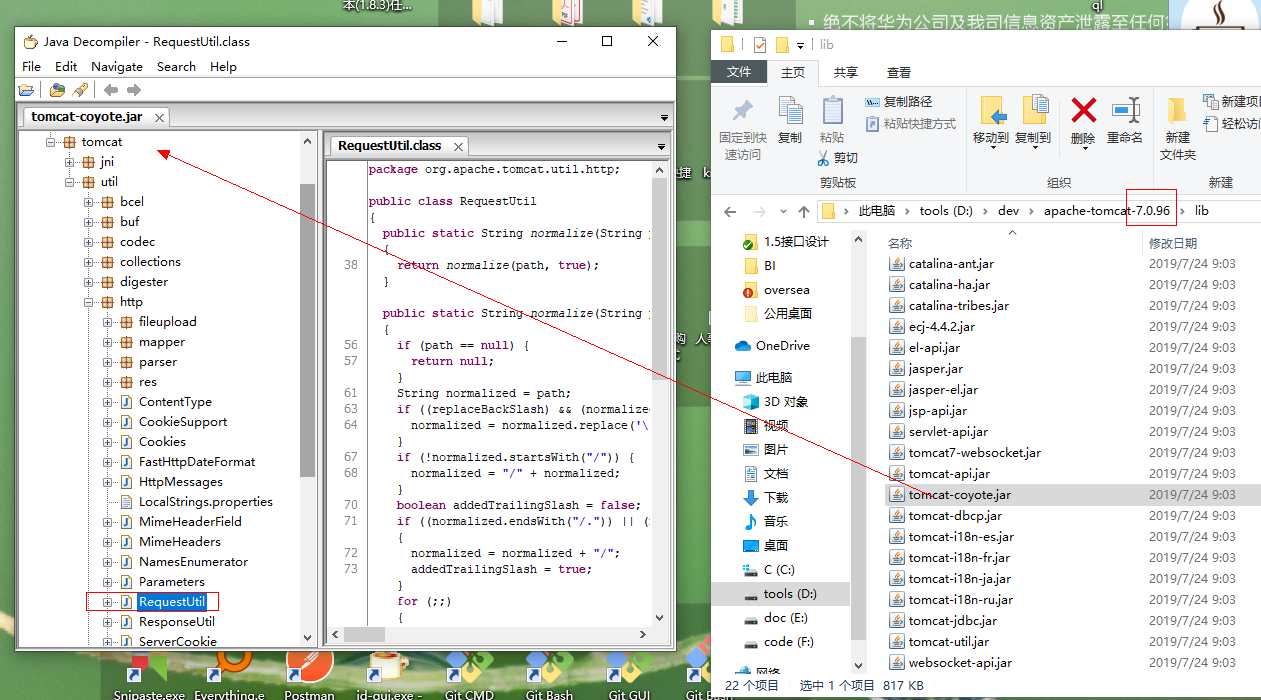Click 复制路径 in the ribbon
This screenshot has width=1261, height=700.
(x=898, y=101)
